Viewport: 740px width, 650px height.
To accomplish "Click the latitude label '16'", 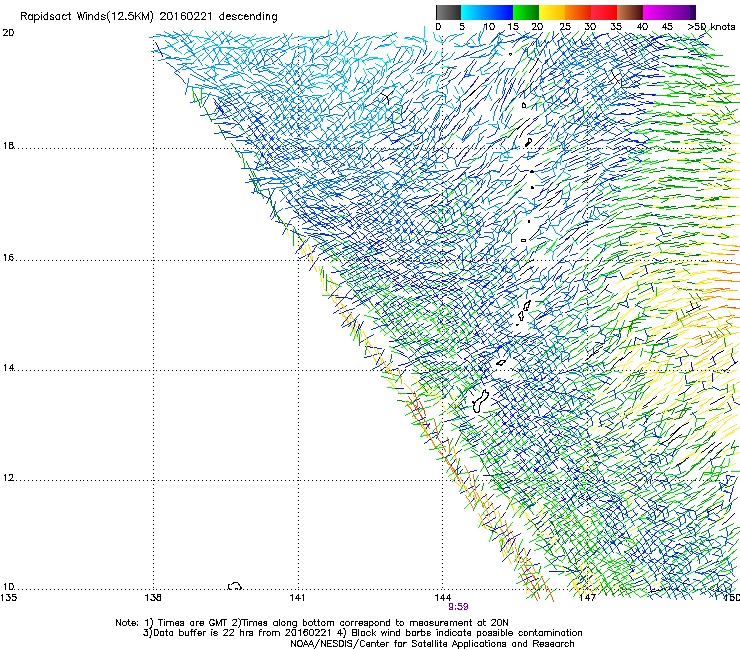I will coord(8,258).
